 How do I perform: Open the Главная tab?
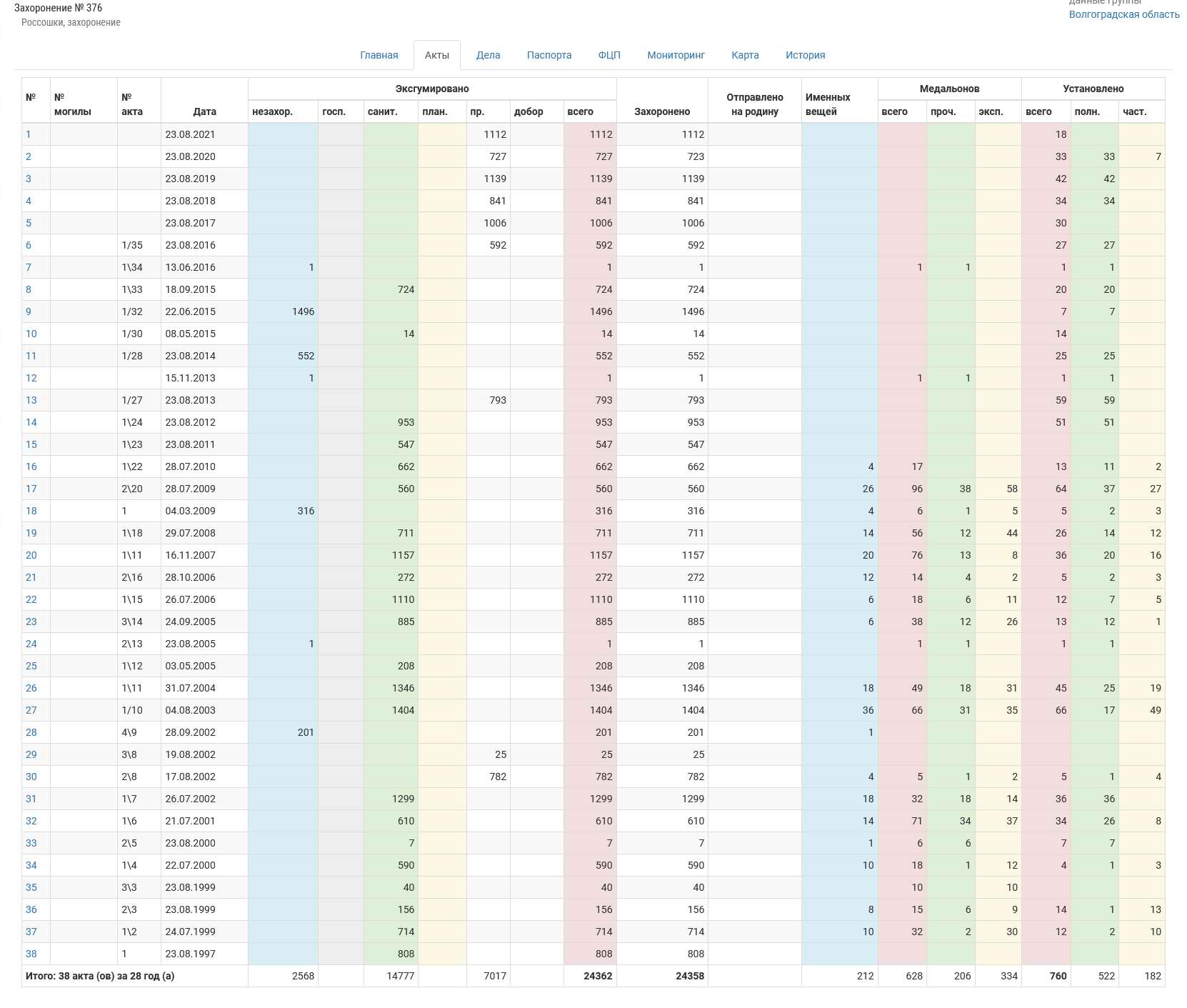coord(379,55)
